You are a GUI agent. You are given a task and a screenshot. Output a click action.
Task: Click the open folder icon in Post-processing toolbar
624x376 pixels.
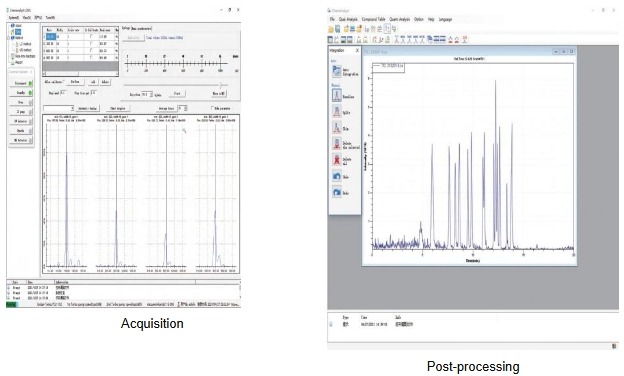click(x=331, y=29)
